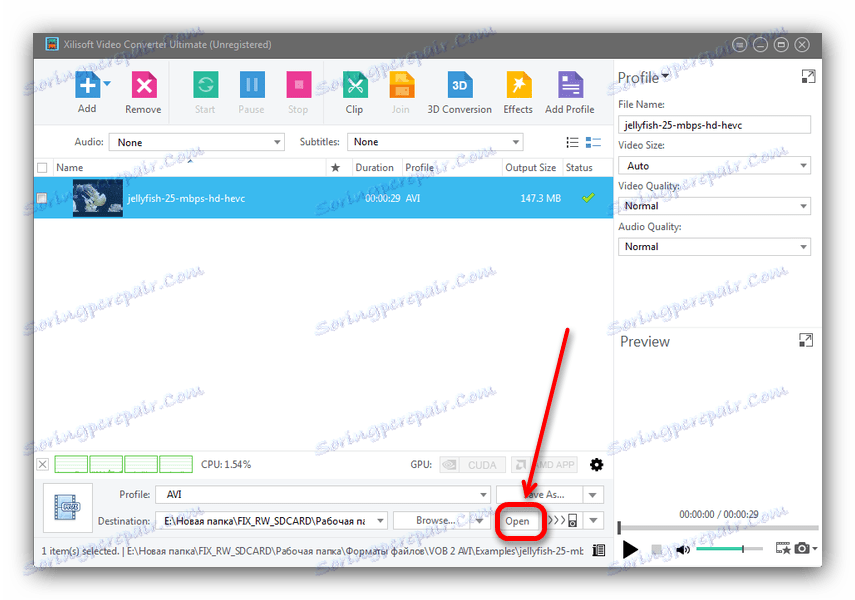
Task: Click the green completed status checkmark
Action: coord(588,197)
